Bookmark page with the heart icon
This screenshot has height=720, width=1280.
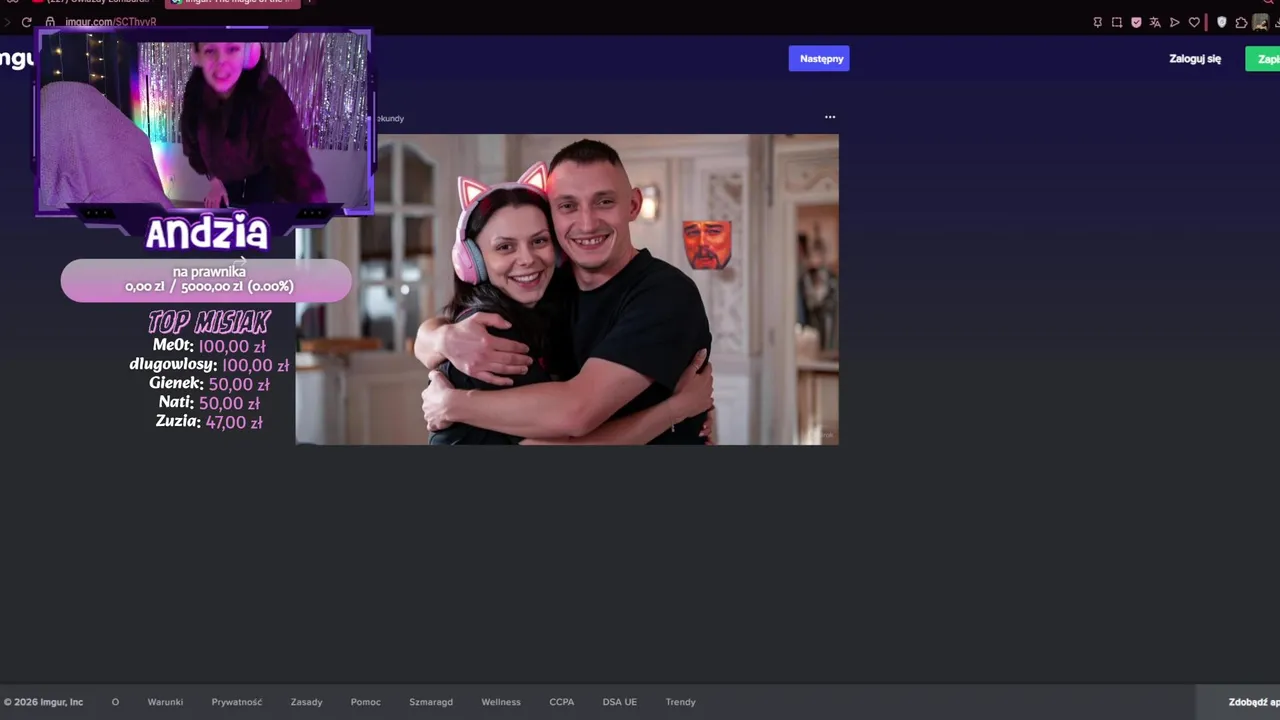[x=1194, y=22]
